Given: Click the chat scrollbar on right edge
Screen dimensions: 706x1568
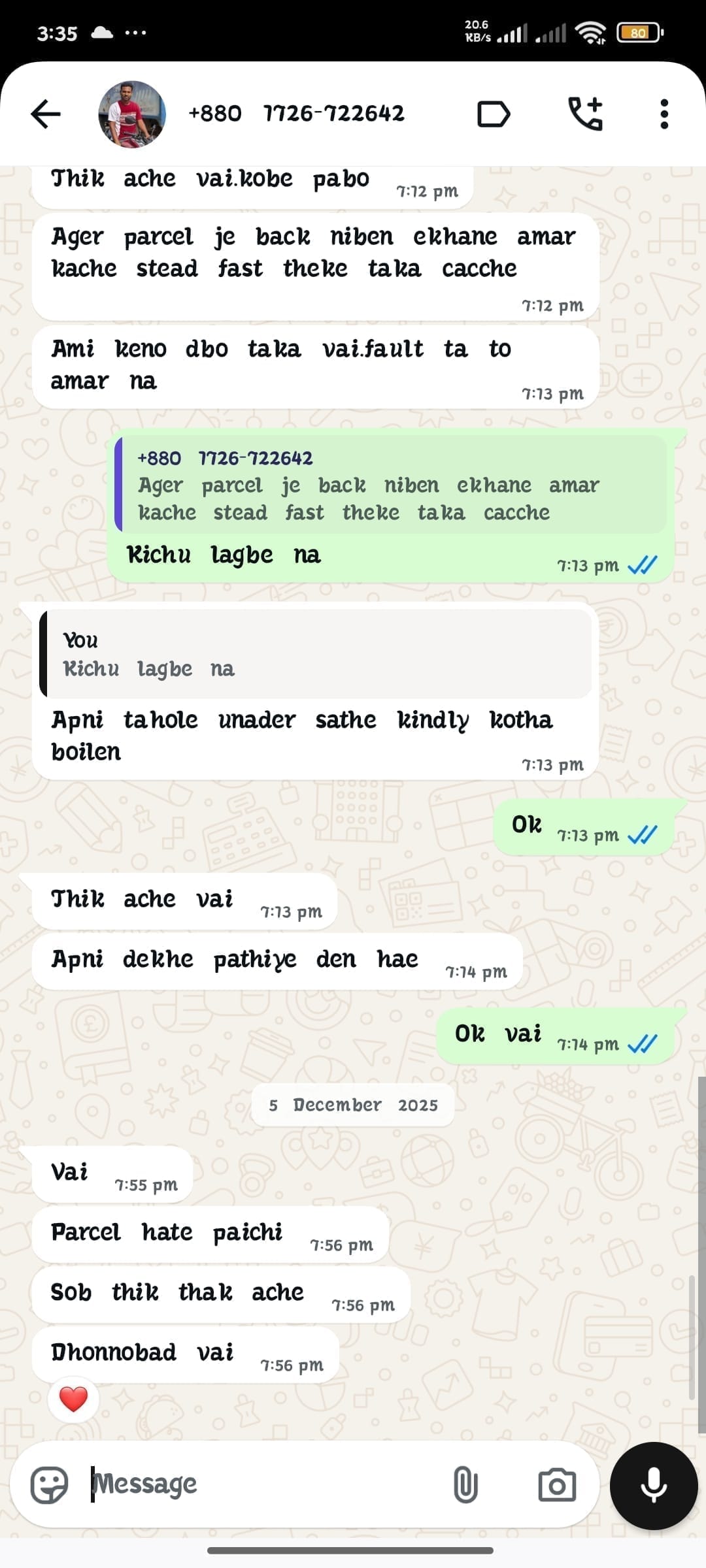Looking at the screenshot, I should pos(701,1254).
